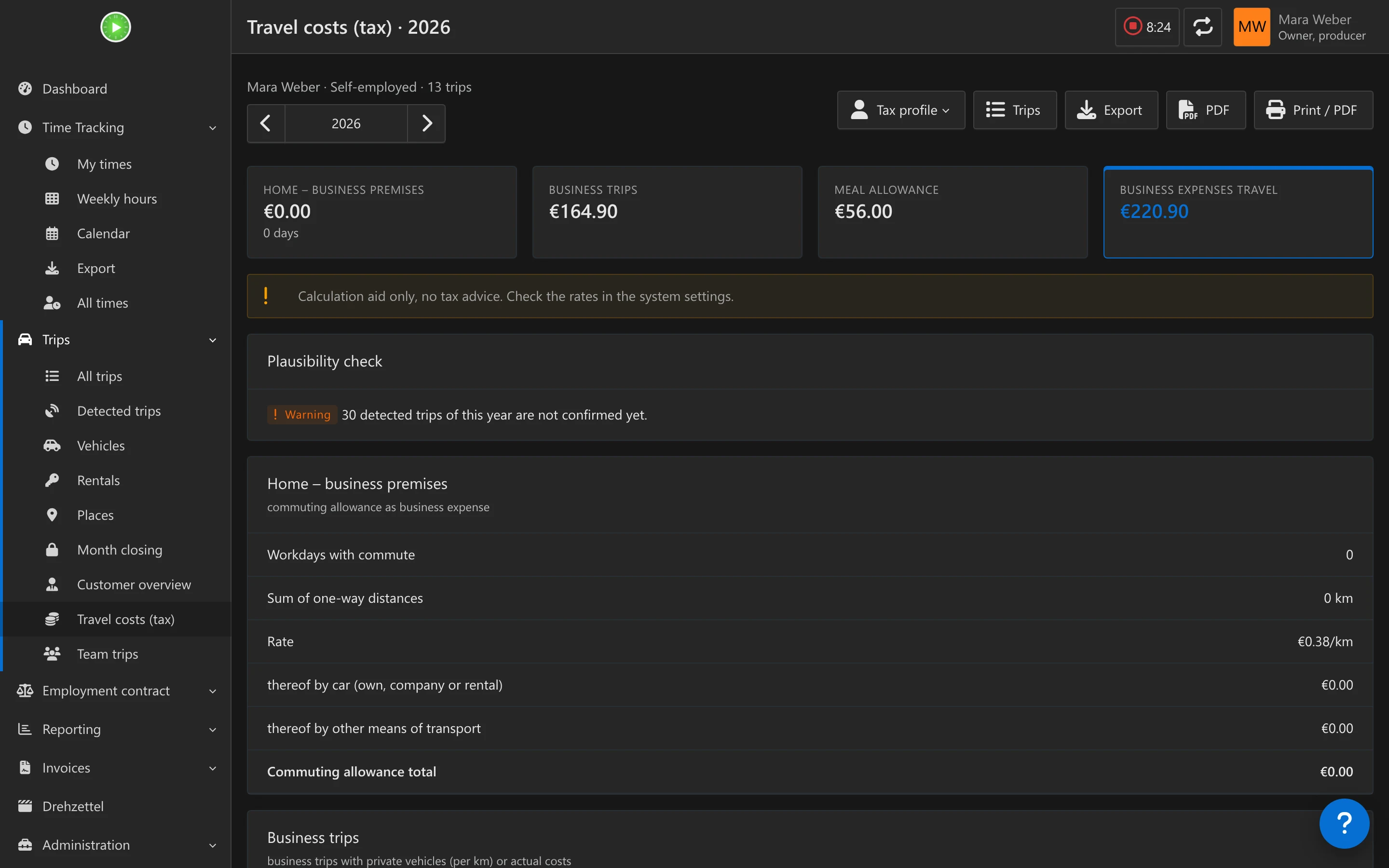Go to next year arrow

point(426,123)
